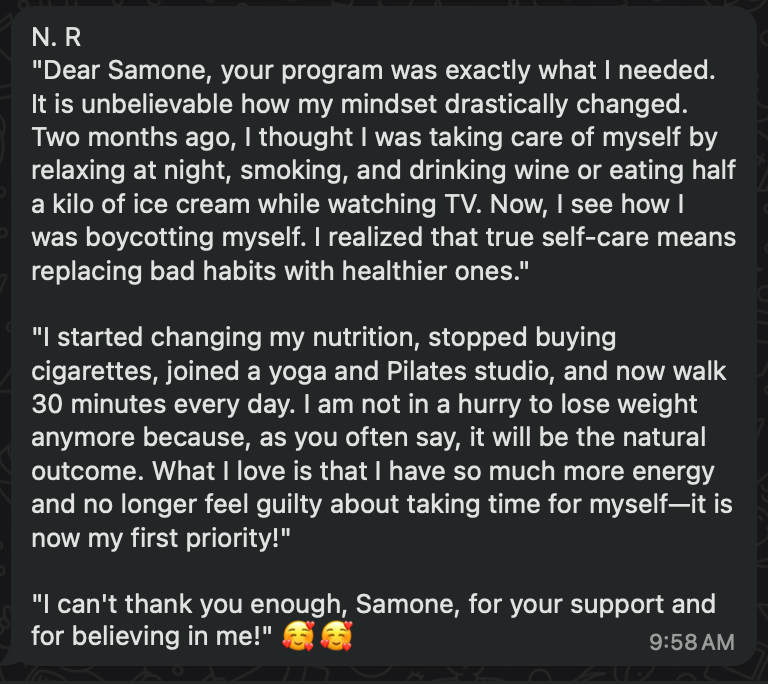Click the first smiling hearts emoji
The width and height of the screenshot is (768, 684).
[298, 636]
